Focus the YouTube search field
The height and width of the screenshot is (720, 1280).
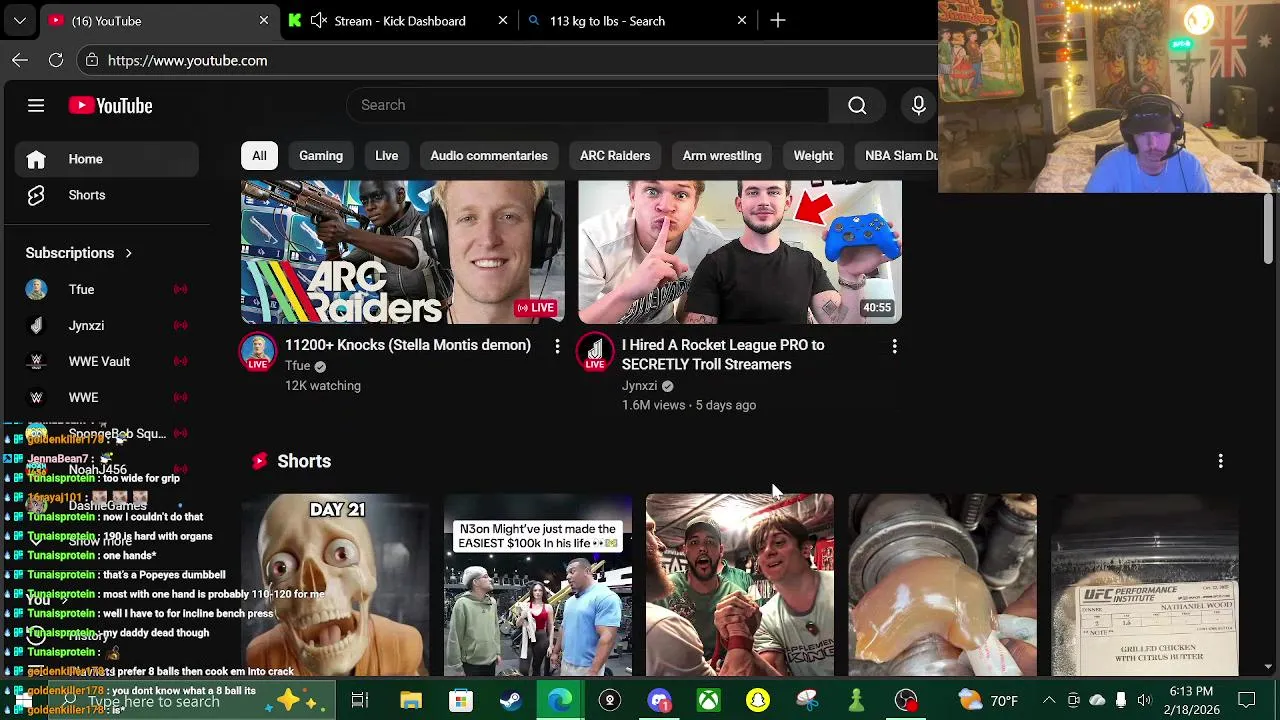tap(588, 105)
